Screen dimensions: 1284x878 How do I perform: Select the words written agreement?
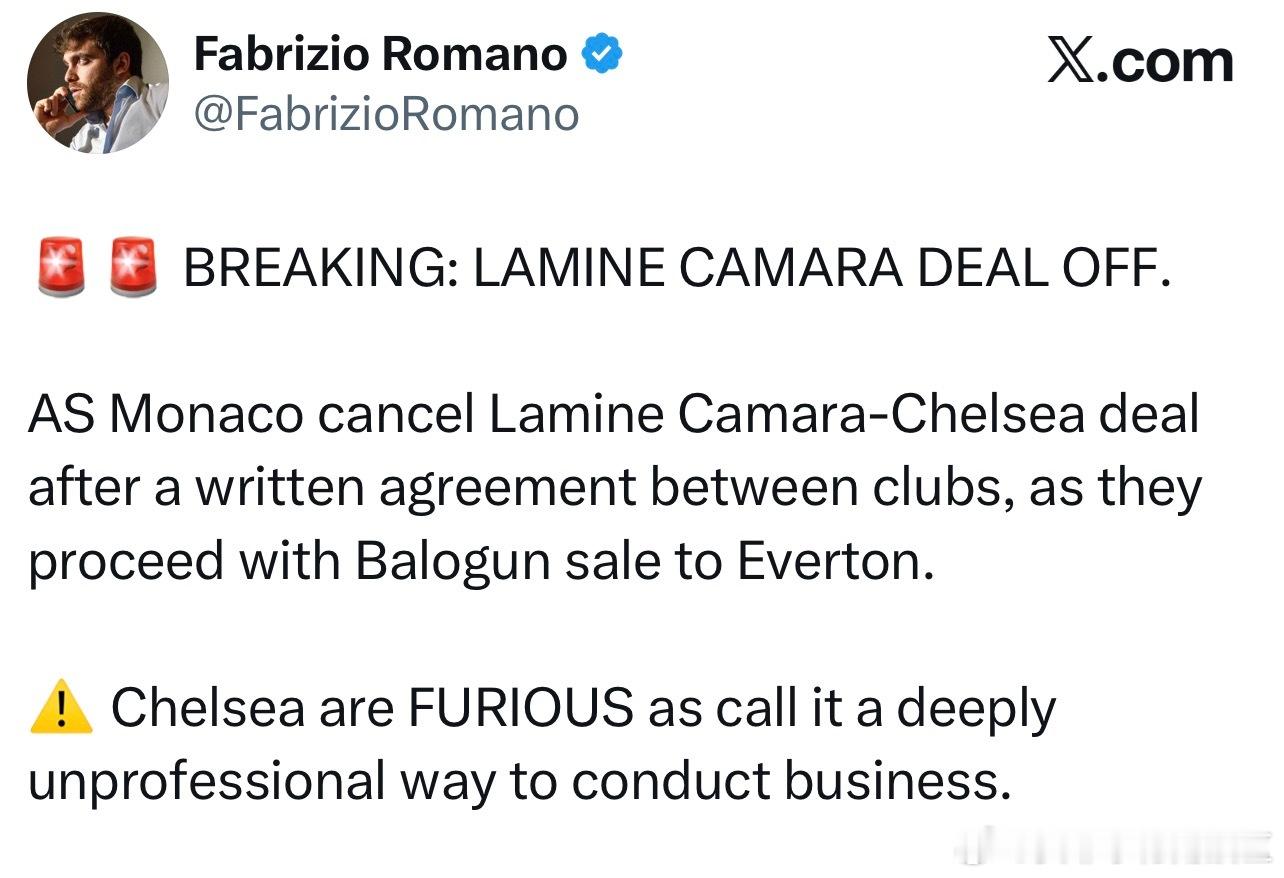pos(414,488)
